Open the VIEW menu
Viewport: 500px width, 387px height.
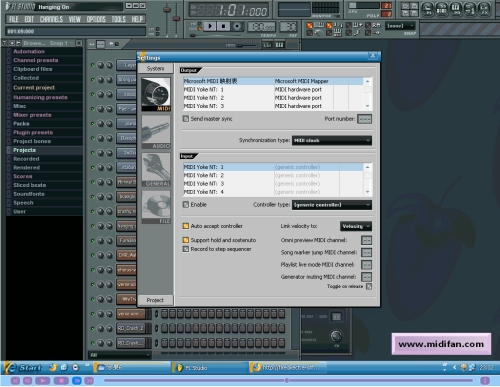coord(75,19)
